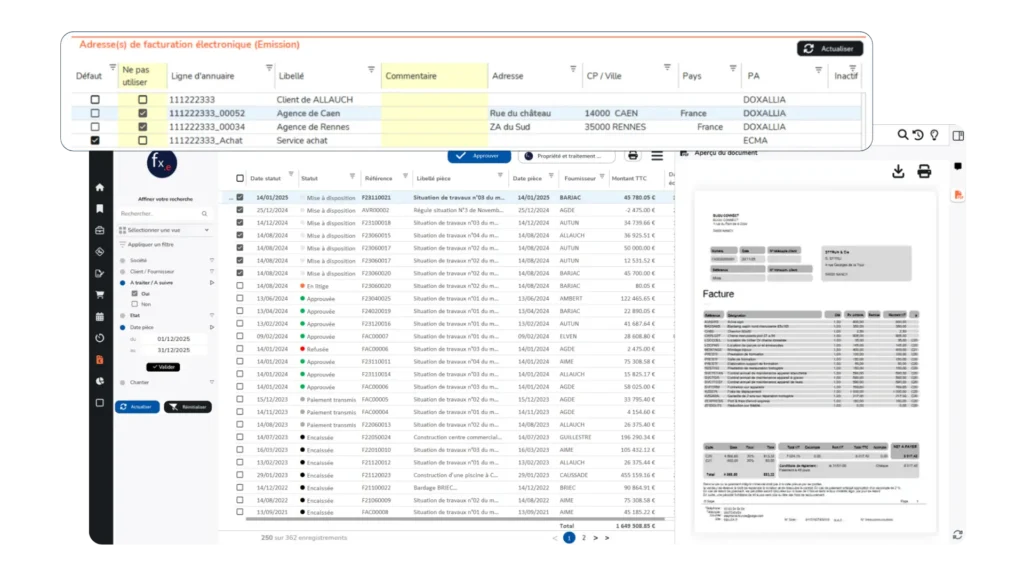Click the magnifier search icon top right

click(903, 135)
